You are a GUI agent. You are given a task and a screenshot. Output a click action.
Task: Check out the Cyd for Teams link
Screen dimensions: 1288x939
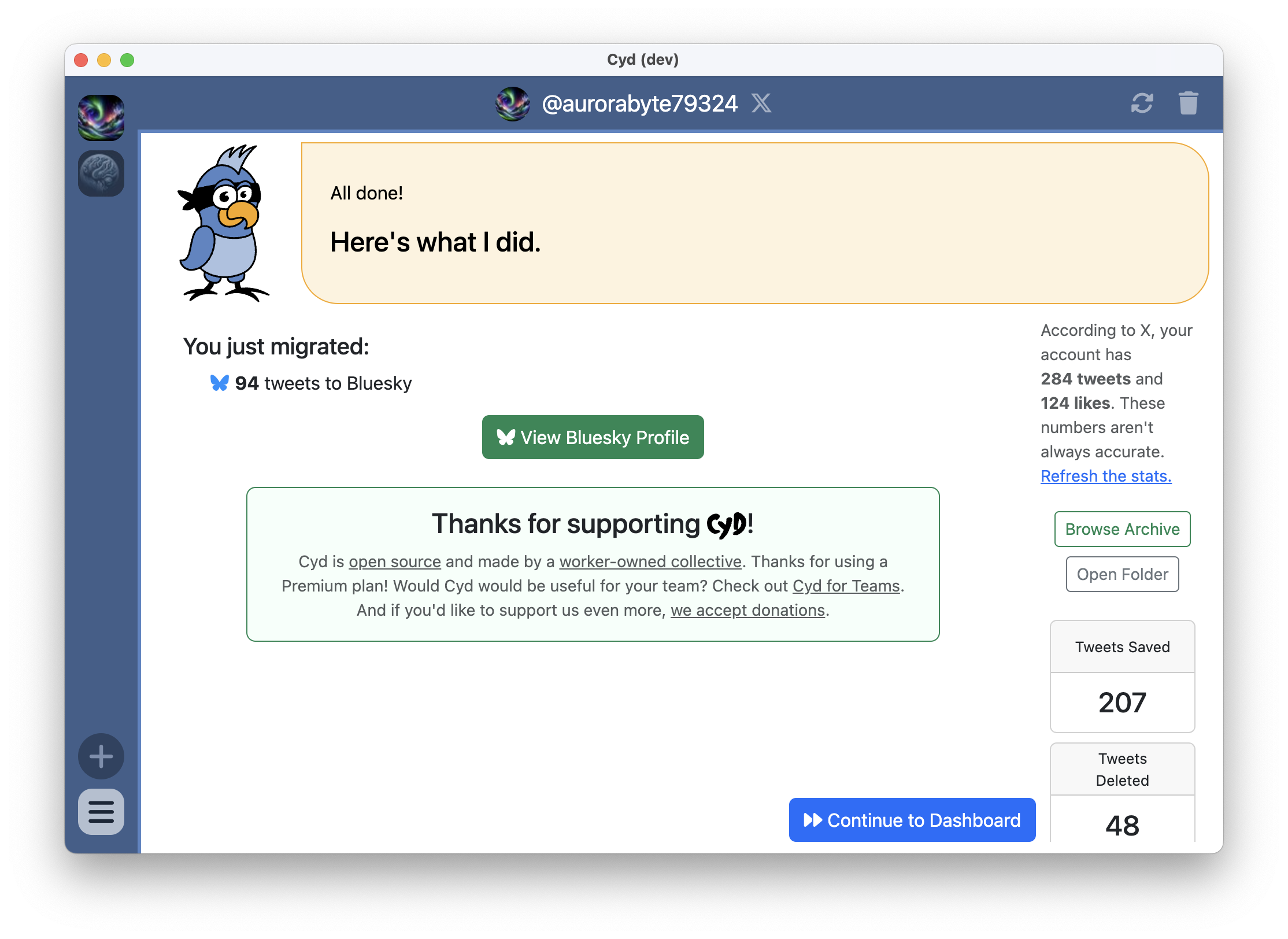(846, 585)
